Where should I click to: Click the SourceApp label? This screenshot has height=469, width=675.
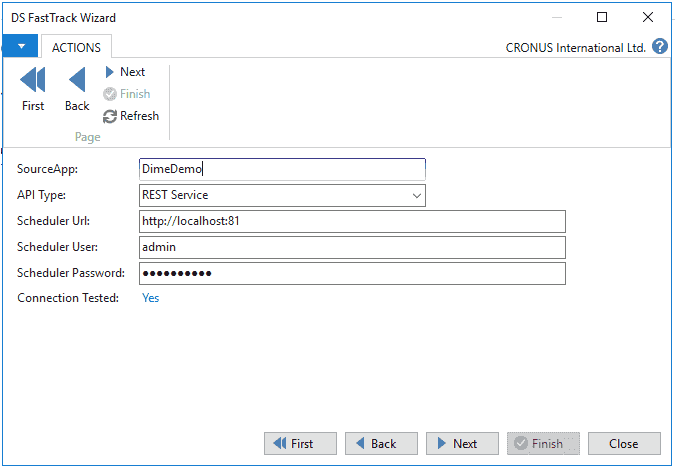tap(47, 169)
